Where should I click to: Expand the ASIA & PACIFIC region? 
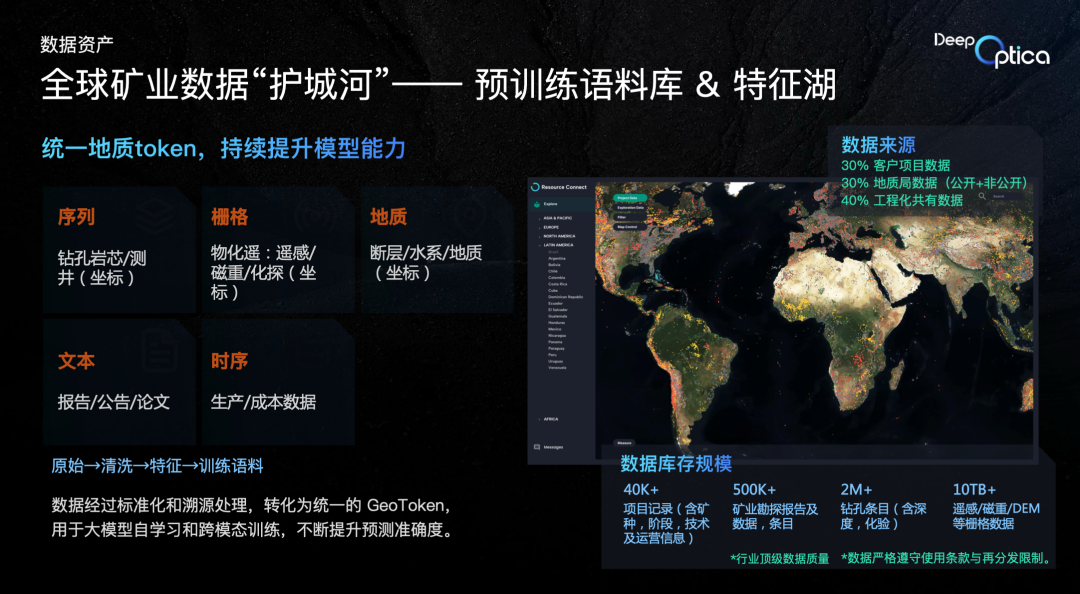(x=559, y=217)
